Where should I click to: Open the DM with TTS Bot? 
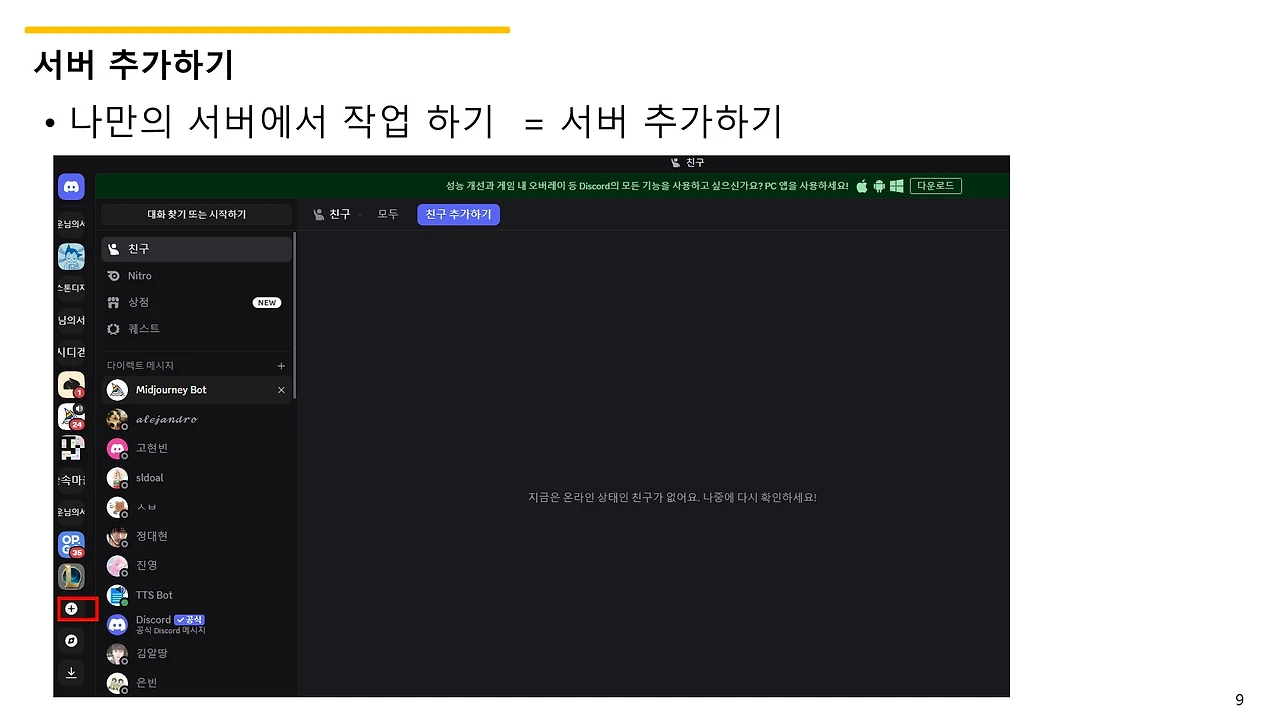point(153,594)
